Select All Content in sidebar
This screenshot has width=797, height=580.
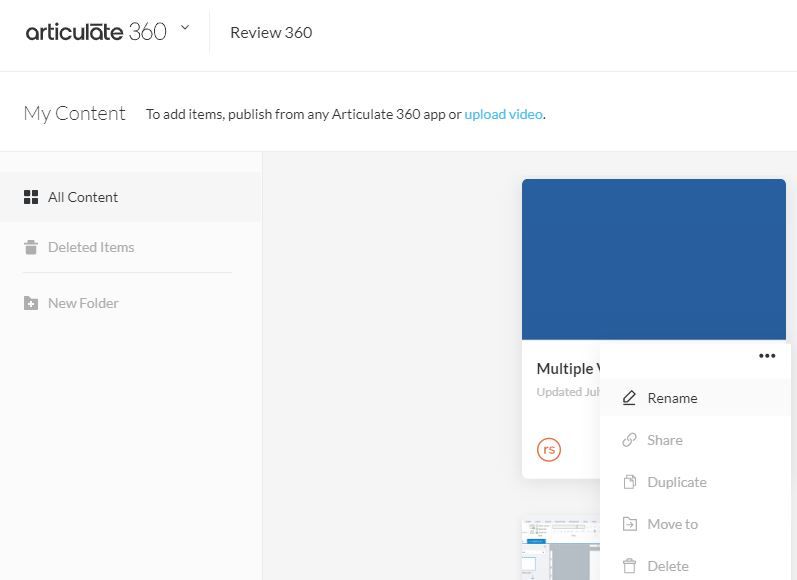[131, 197]
